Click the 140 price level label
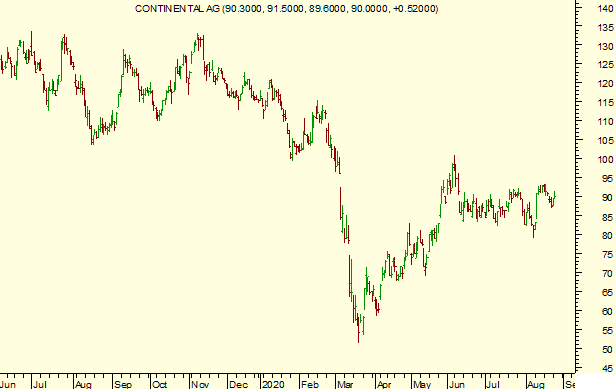 pos(605,8)
